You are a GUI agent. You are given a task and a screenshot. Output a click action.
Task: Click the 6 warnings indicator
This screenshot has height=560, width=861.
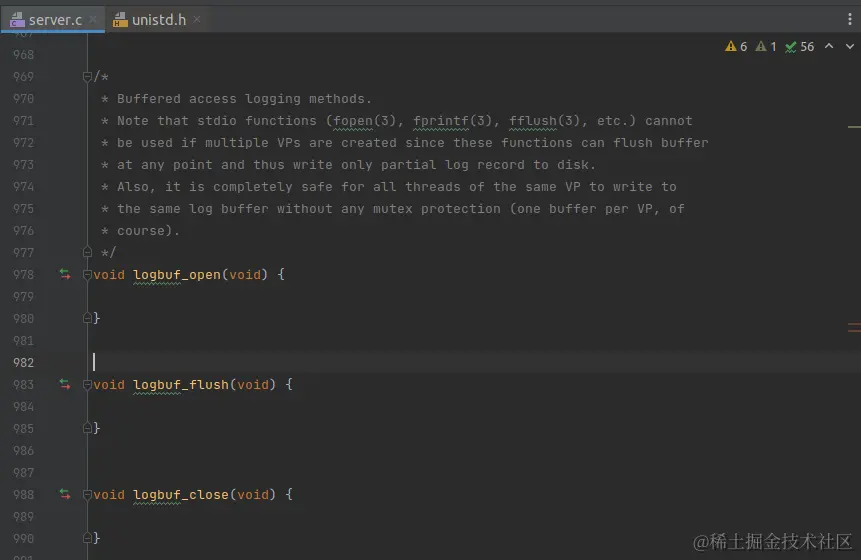736,47
